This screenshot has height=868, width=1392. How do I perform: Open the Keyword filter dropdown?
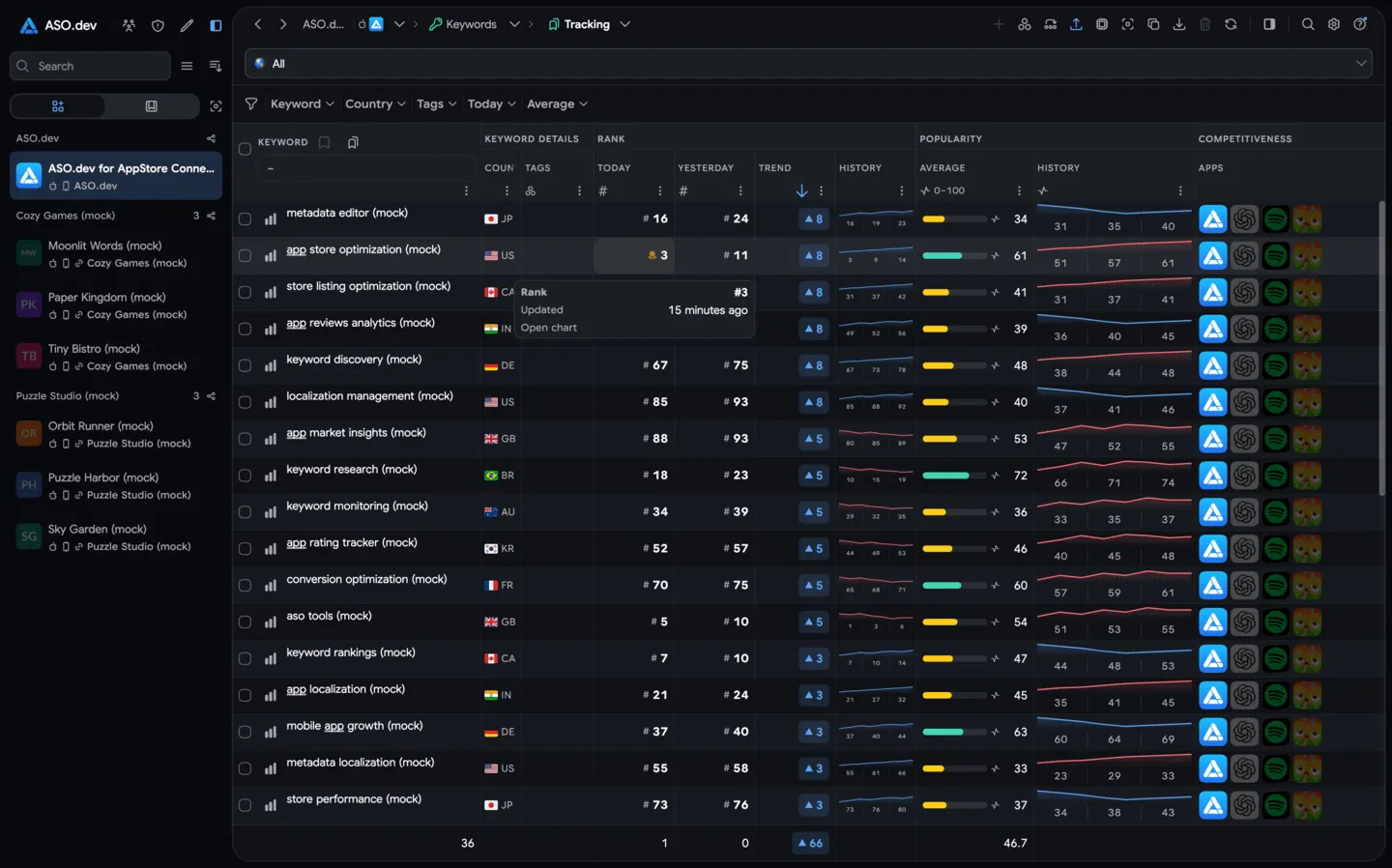coord(302,103)
